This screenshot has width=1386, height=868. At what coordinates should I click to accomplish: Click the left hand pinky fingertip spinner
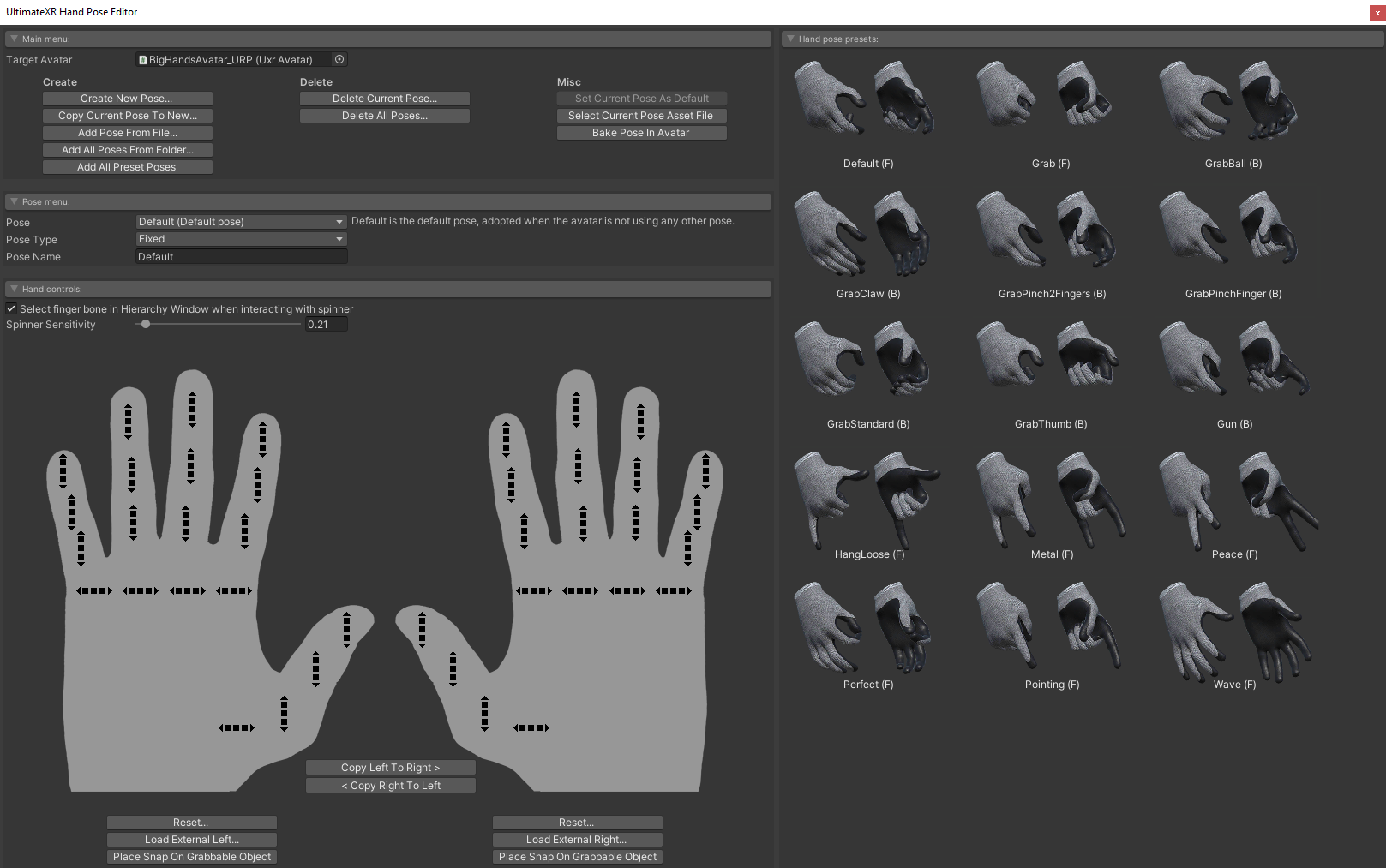coord(63,471)
